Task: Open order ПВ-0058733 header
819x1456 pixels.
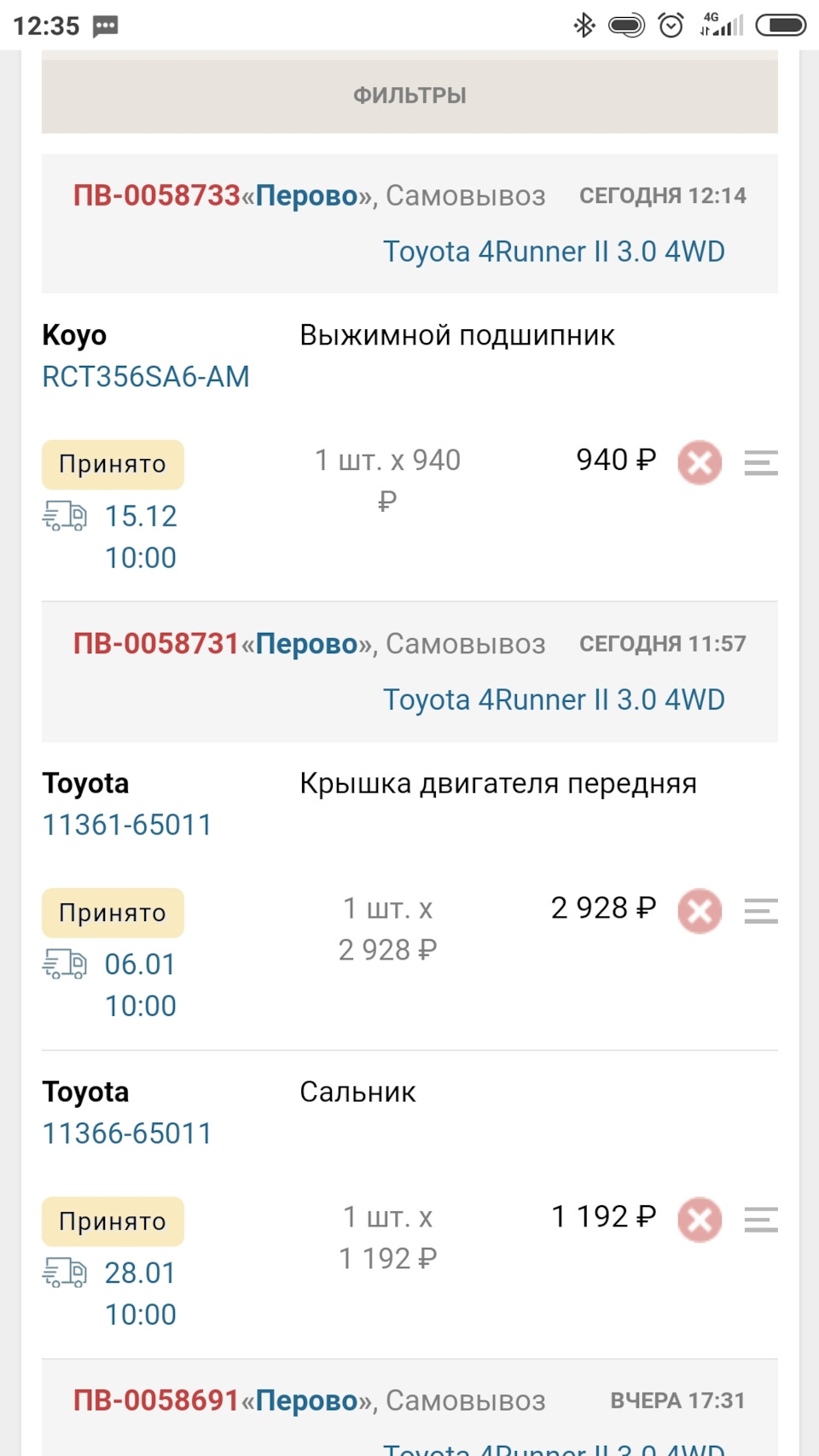Action: (155, 194)
